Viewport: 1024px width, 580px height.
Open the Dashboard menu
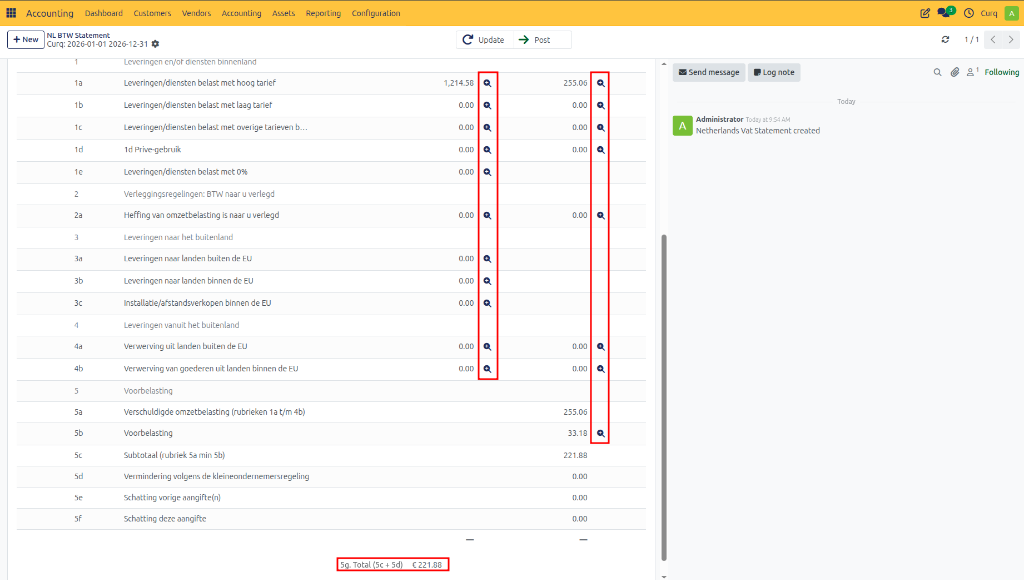pyautogui.click(x=104, y=13)
